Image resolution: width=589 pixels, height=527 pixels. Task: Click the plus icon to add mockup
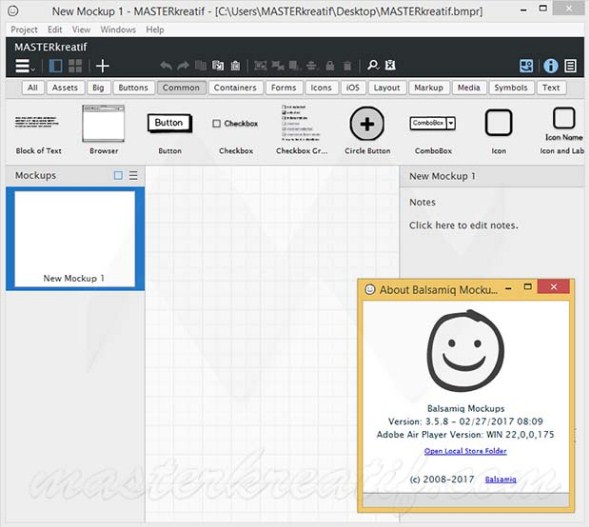[102, 66]
